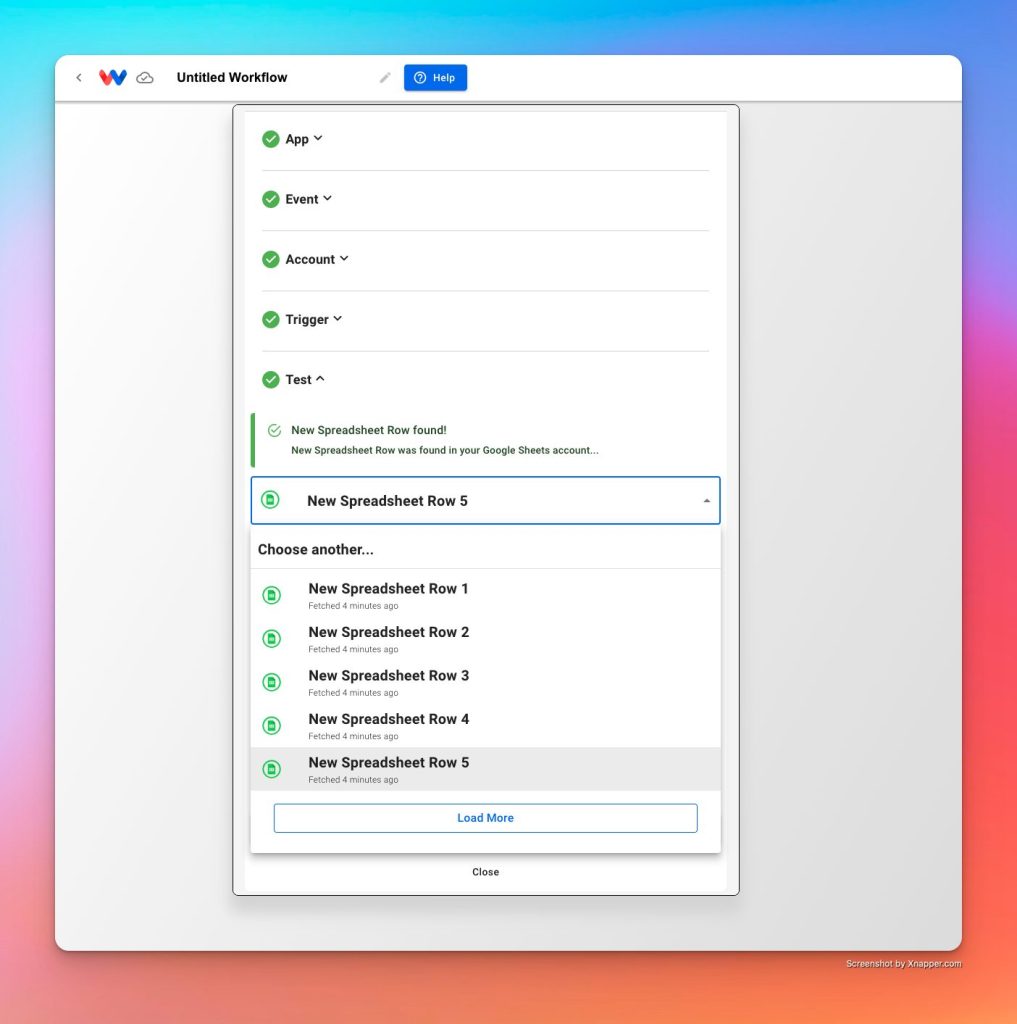
Task: Select New Spreadsheet Row 2
Action: [485, 639]
